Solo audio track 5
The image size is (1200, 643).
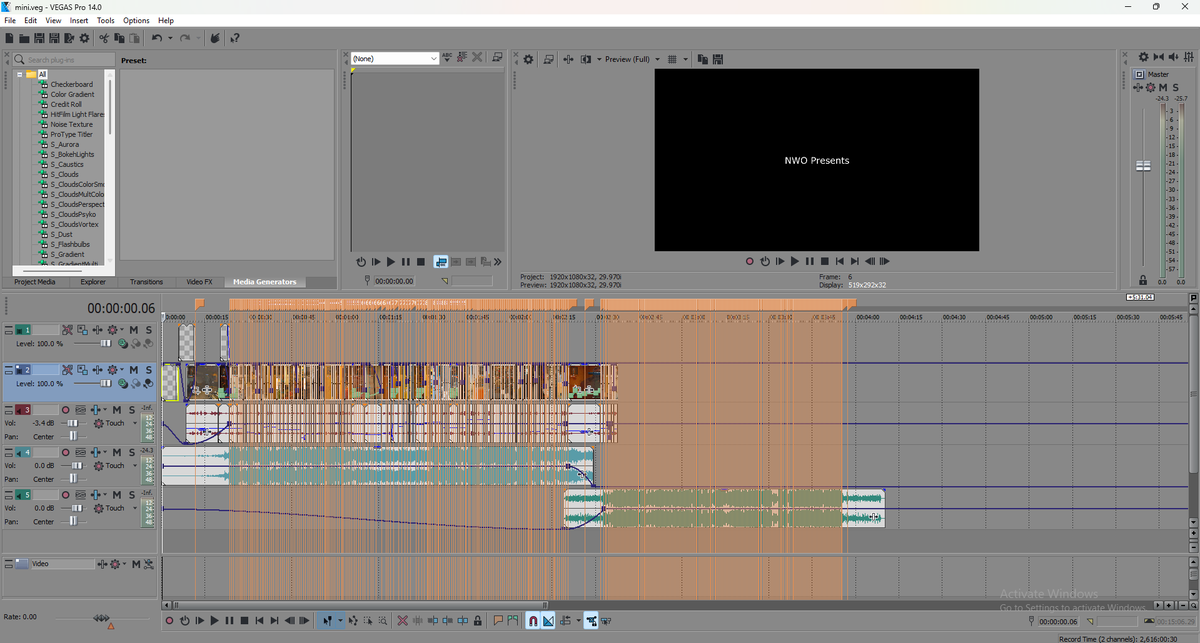(132, 495)
